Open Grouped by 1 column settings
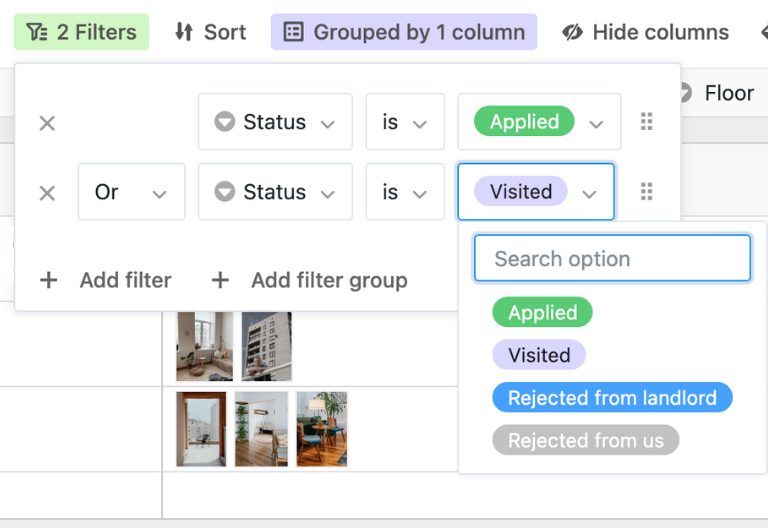 pyautogui.click(x=404, y=32)
